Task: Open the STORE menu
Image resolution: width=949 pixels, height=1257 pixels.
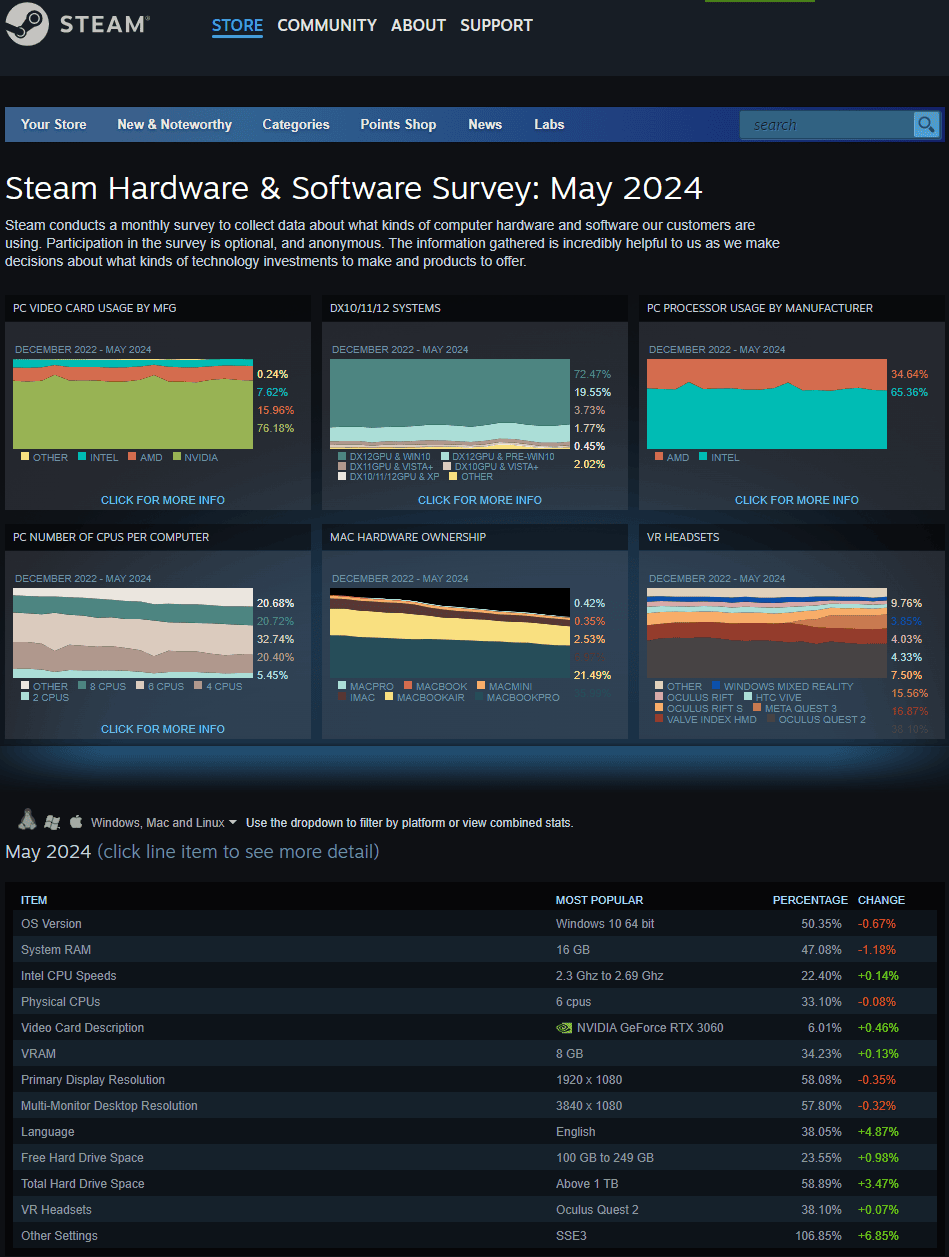Action: (237, 26)
